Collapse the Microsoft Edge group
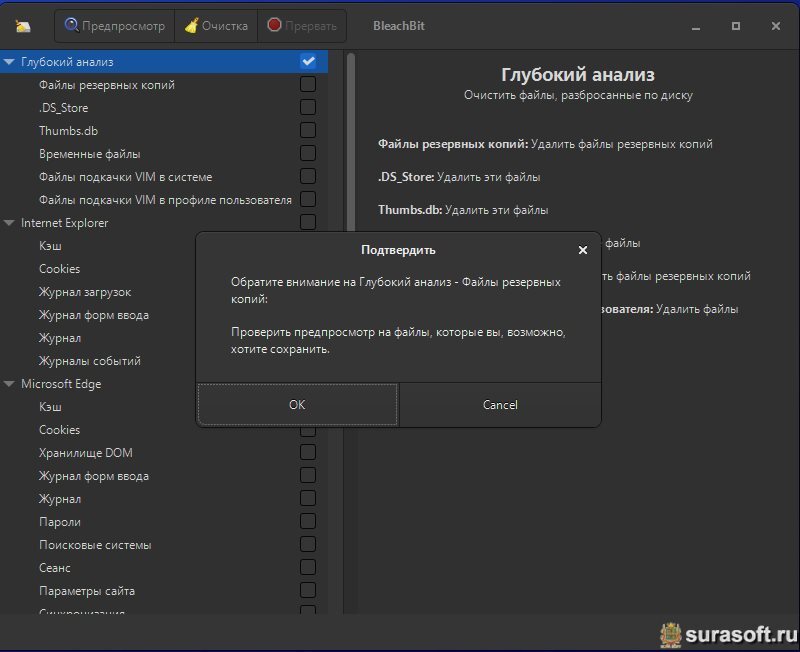The width and height of the screenshot is (800, 652). pos(10,384)
